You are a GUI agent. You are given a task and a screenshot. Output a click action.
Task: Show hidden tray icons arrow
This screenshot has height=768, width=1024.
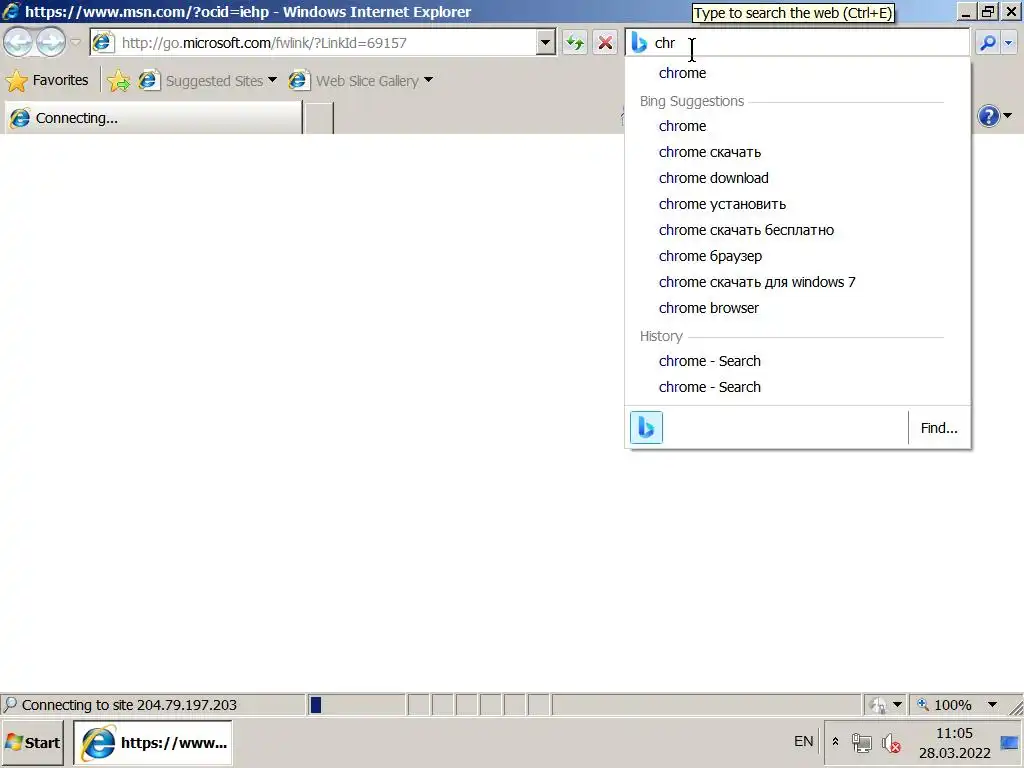click(x=835, y=742)
